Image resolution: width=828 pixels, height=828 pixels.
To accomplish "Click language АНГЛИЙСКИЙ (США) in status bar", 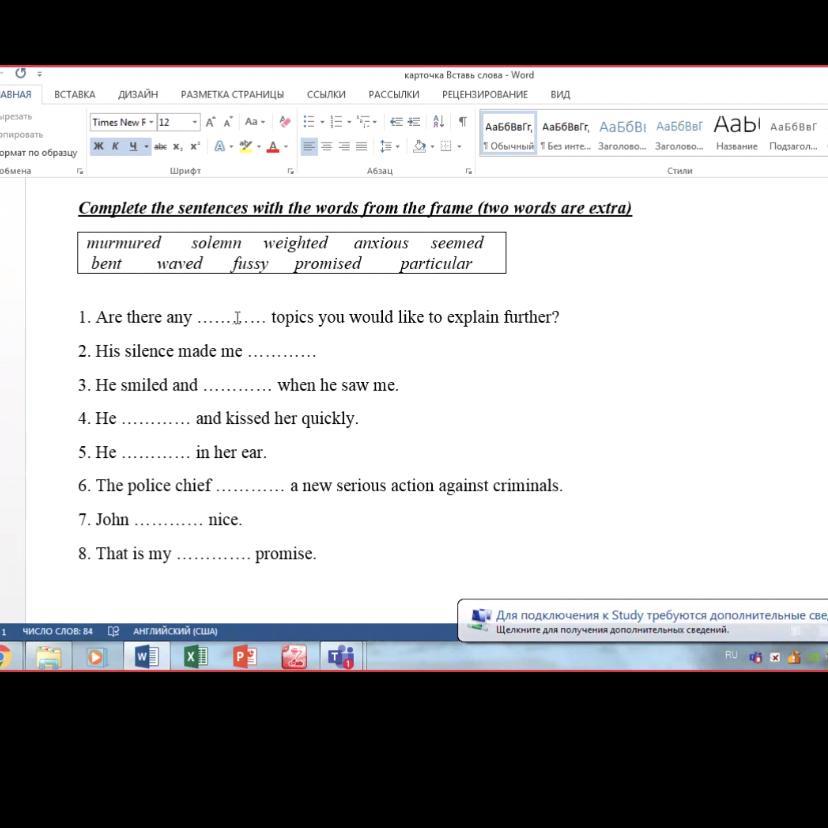I will [x=175, y=631].
